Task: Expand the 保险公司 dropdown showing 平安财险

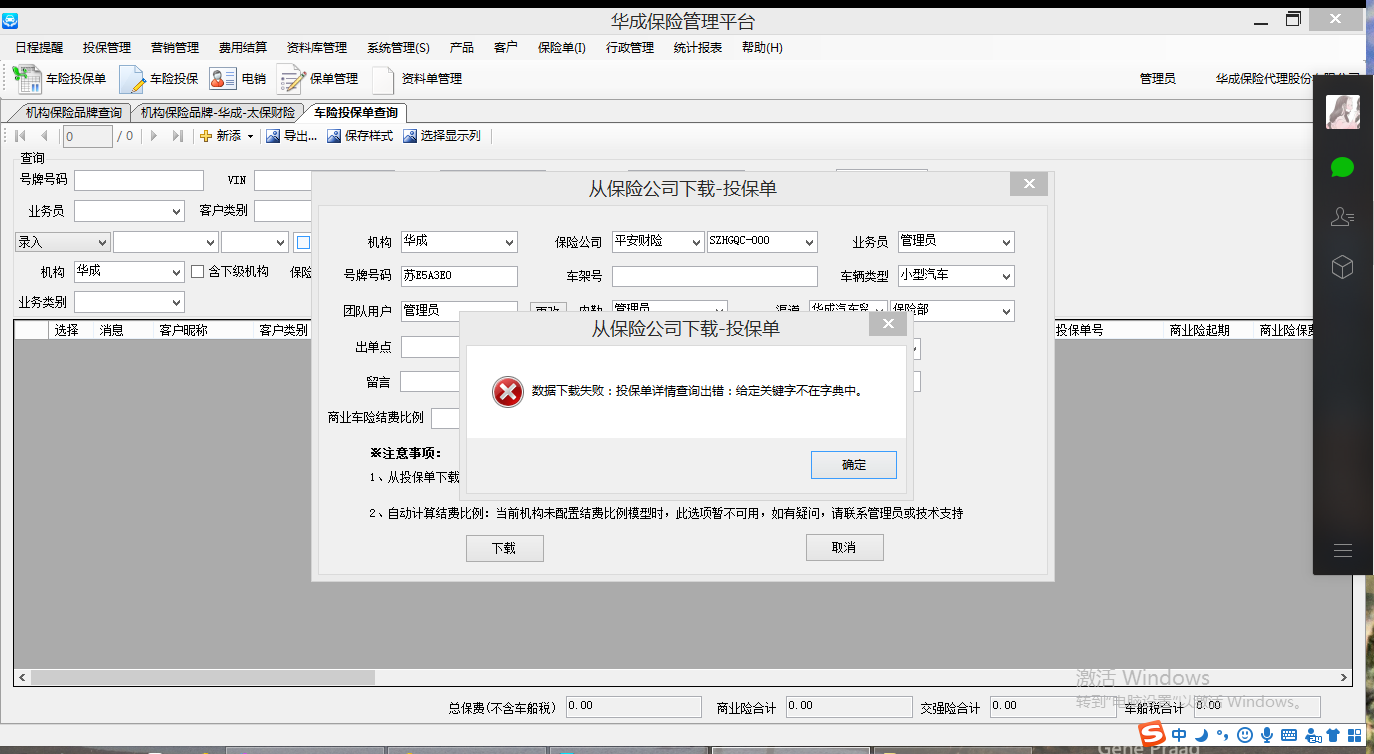Action: coord(695,242)
